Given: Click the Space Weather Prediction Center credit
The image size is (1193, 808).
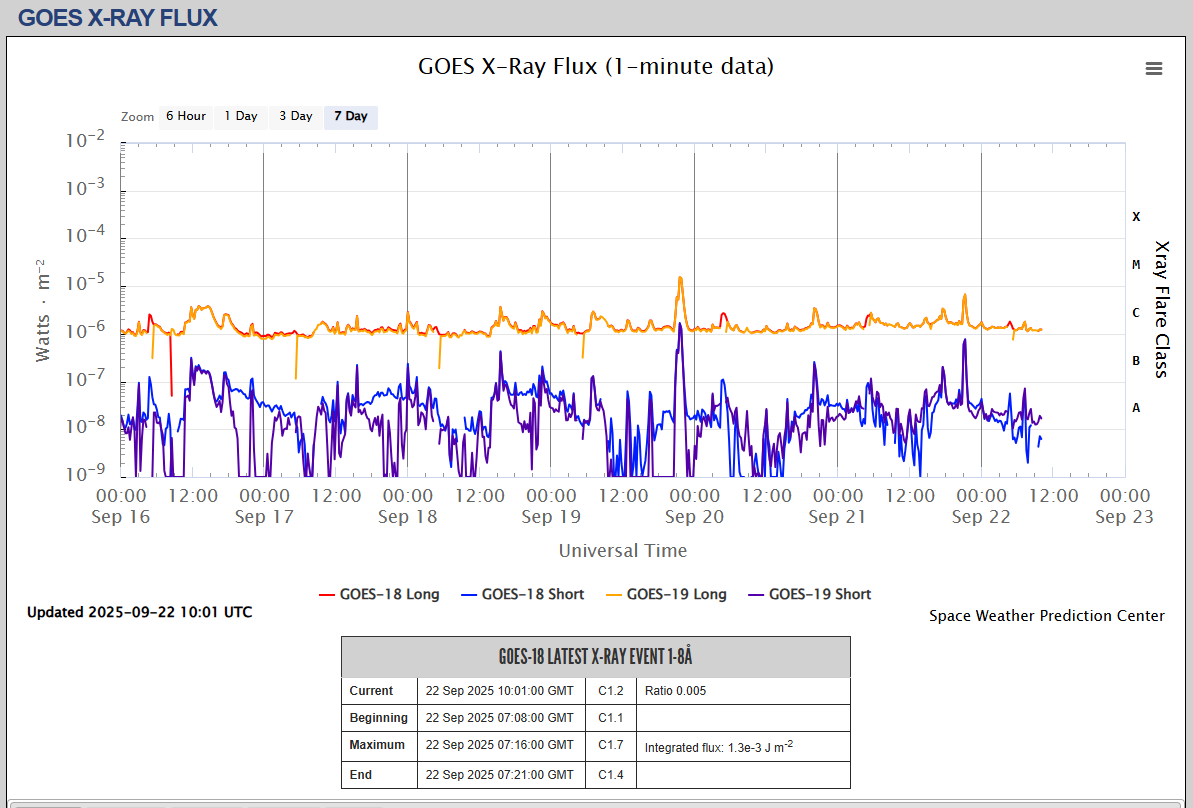Looking at the screenshot, I should pyautogui.click(x=1046, y=616).
